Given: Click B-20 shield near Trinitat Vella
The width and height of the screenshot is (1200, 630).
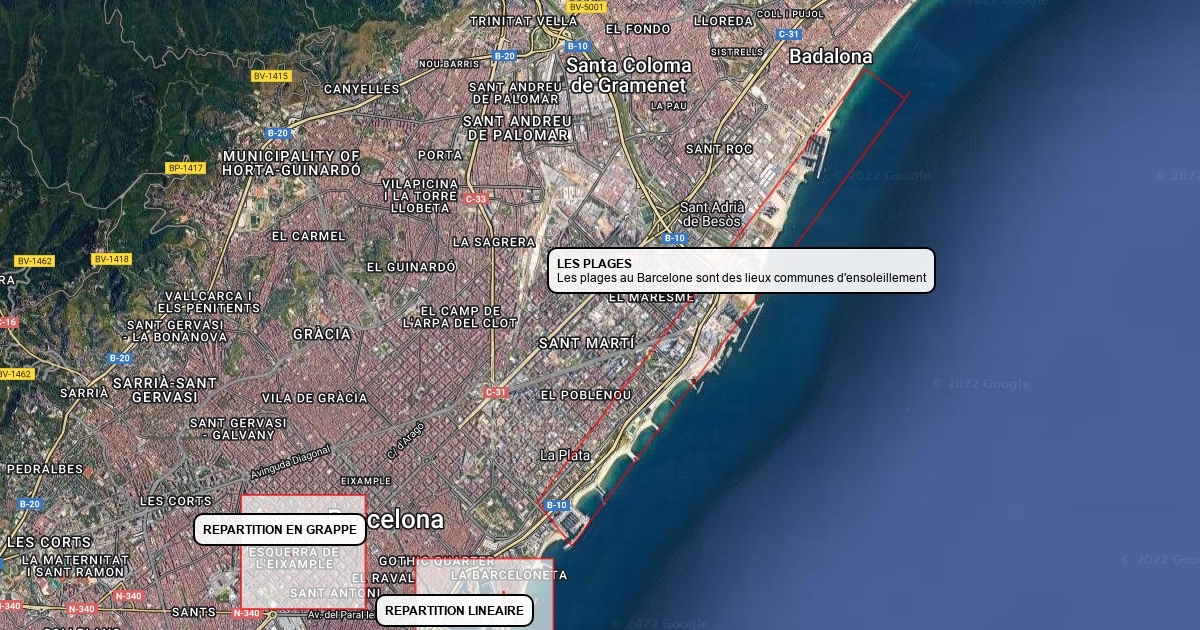Looking at the screenshot, I should tap(504, 56).
